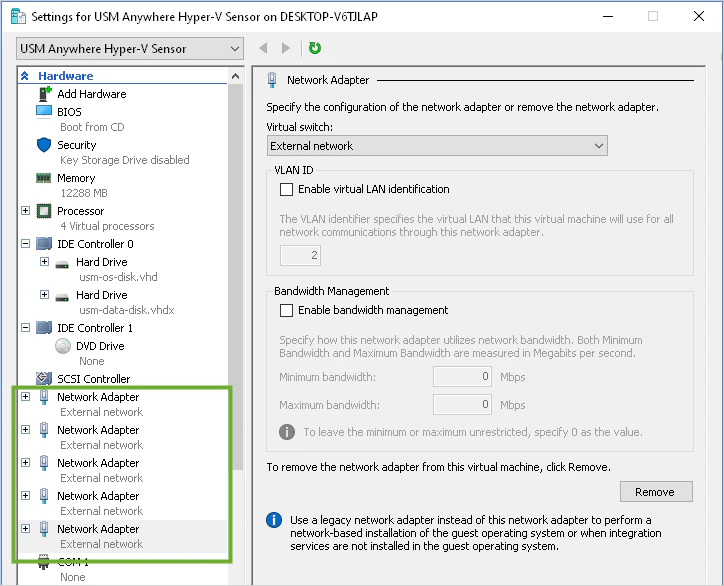Image resolution: width=724 pixels, height=586 pixels.
Task: Select BIOS in the hardware tree
Action: click(69, 112)
